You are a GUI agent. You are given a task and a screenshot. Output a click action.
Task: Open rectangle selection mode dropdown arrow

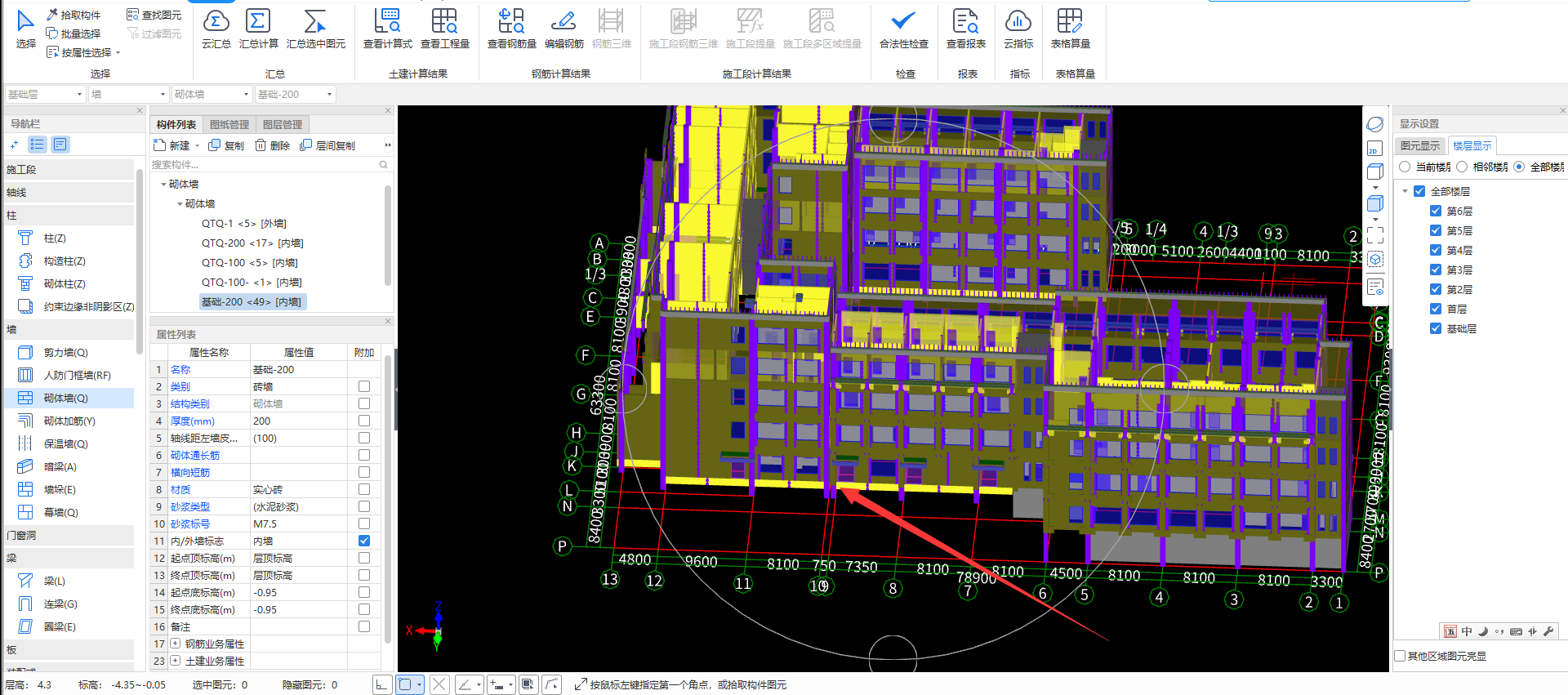tap(420, 684)
